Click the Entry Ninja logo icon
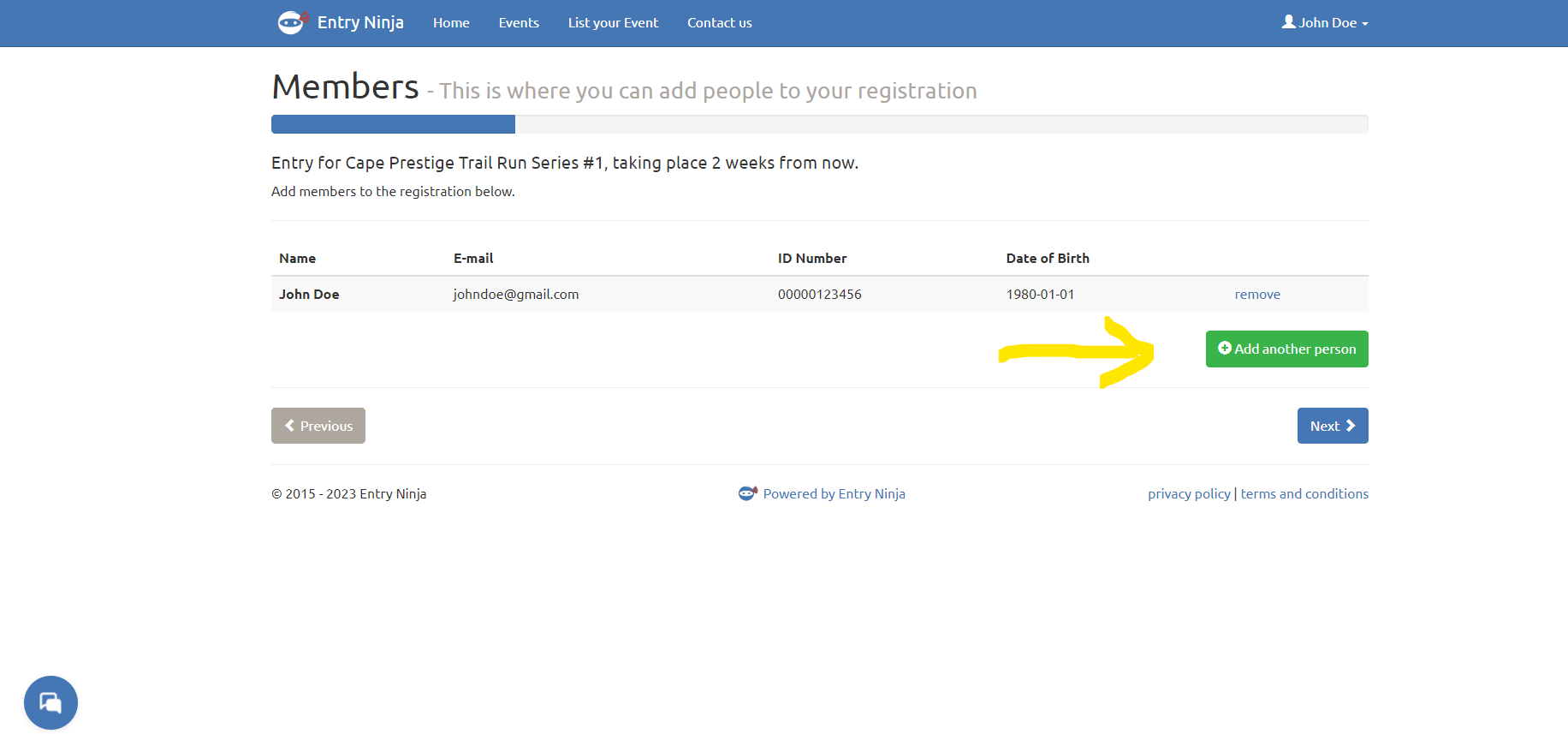 (x=292, y=22)
